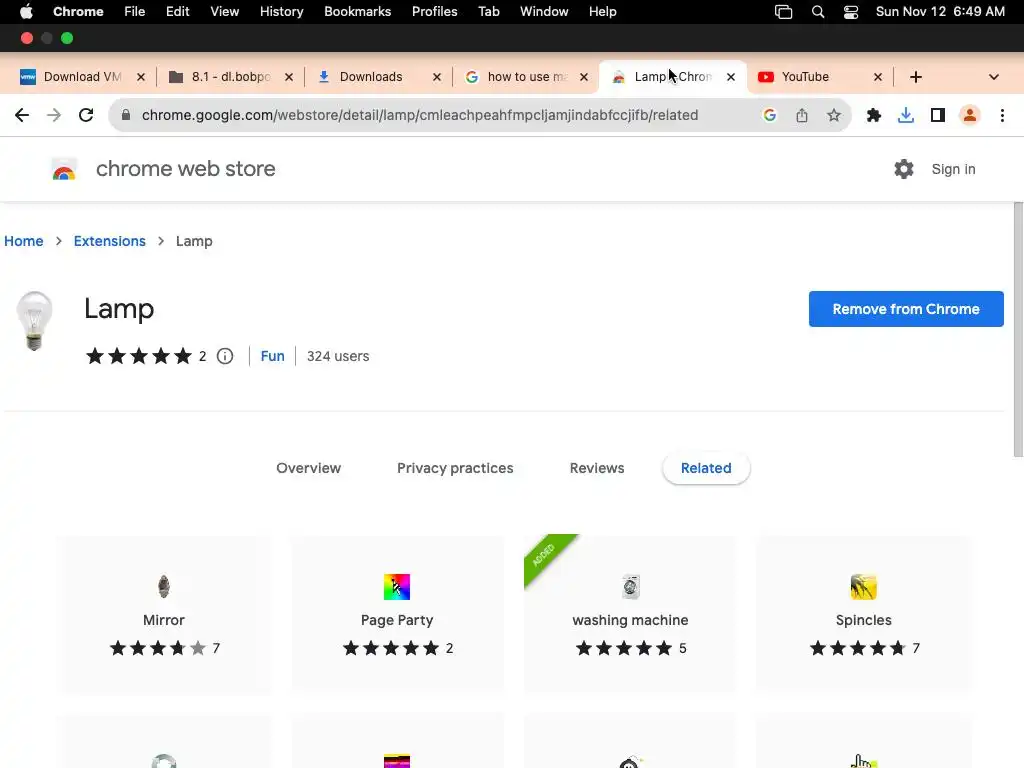
Task: Toggle the Chrome side panel
Action: click(x=938, y=115)
